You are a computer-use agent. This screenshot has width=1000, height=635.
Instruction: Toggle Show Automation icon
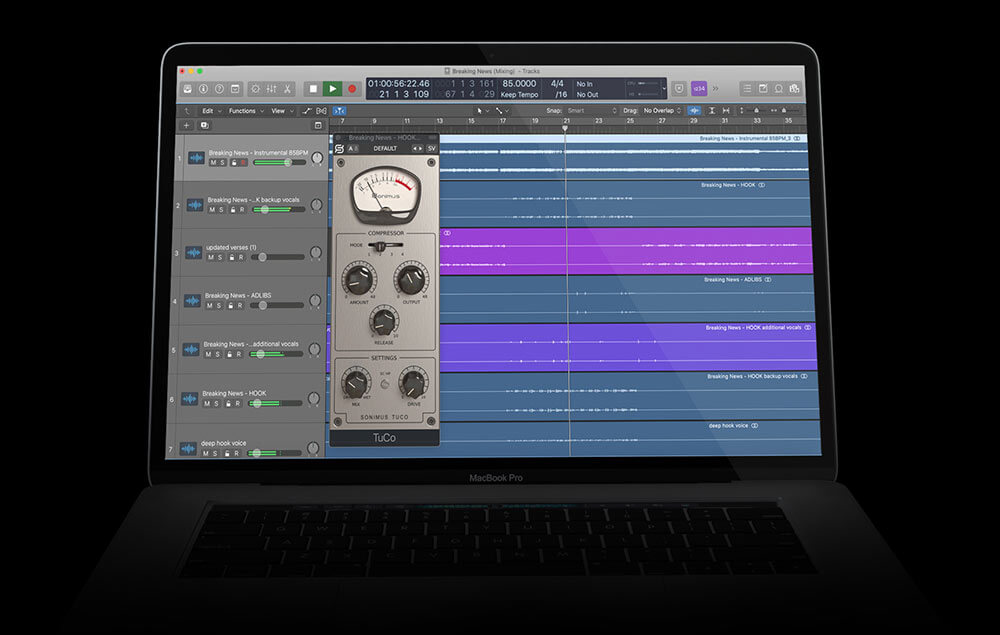click(307, 111)
